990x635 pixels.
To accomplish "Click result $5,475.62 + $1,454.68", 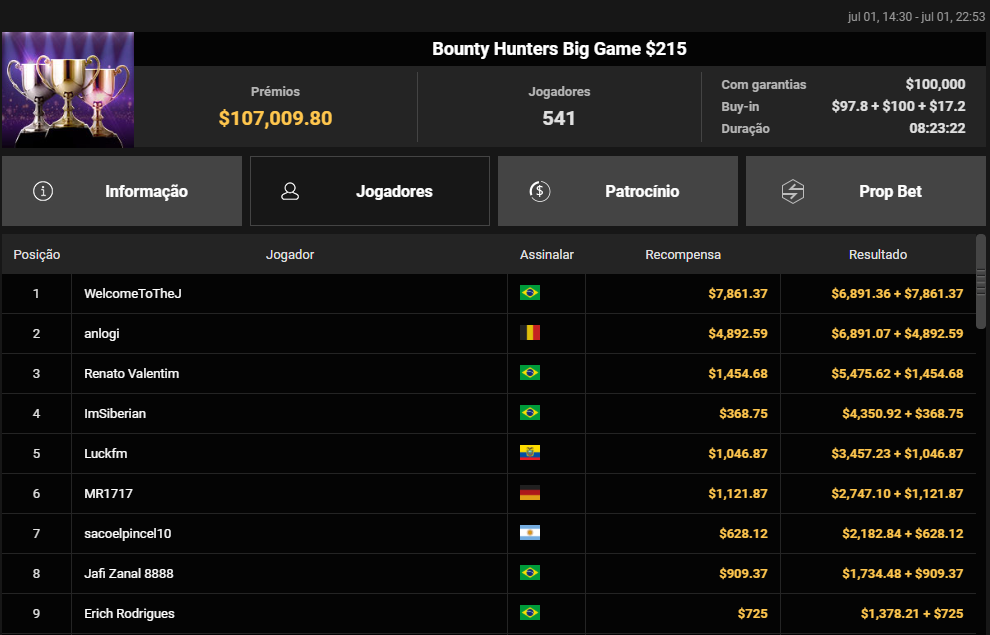I will pos(897,374).
